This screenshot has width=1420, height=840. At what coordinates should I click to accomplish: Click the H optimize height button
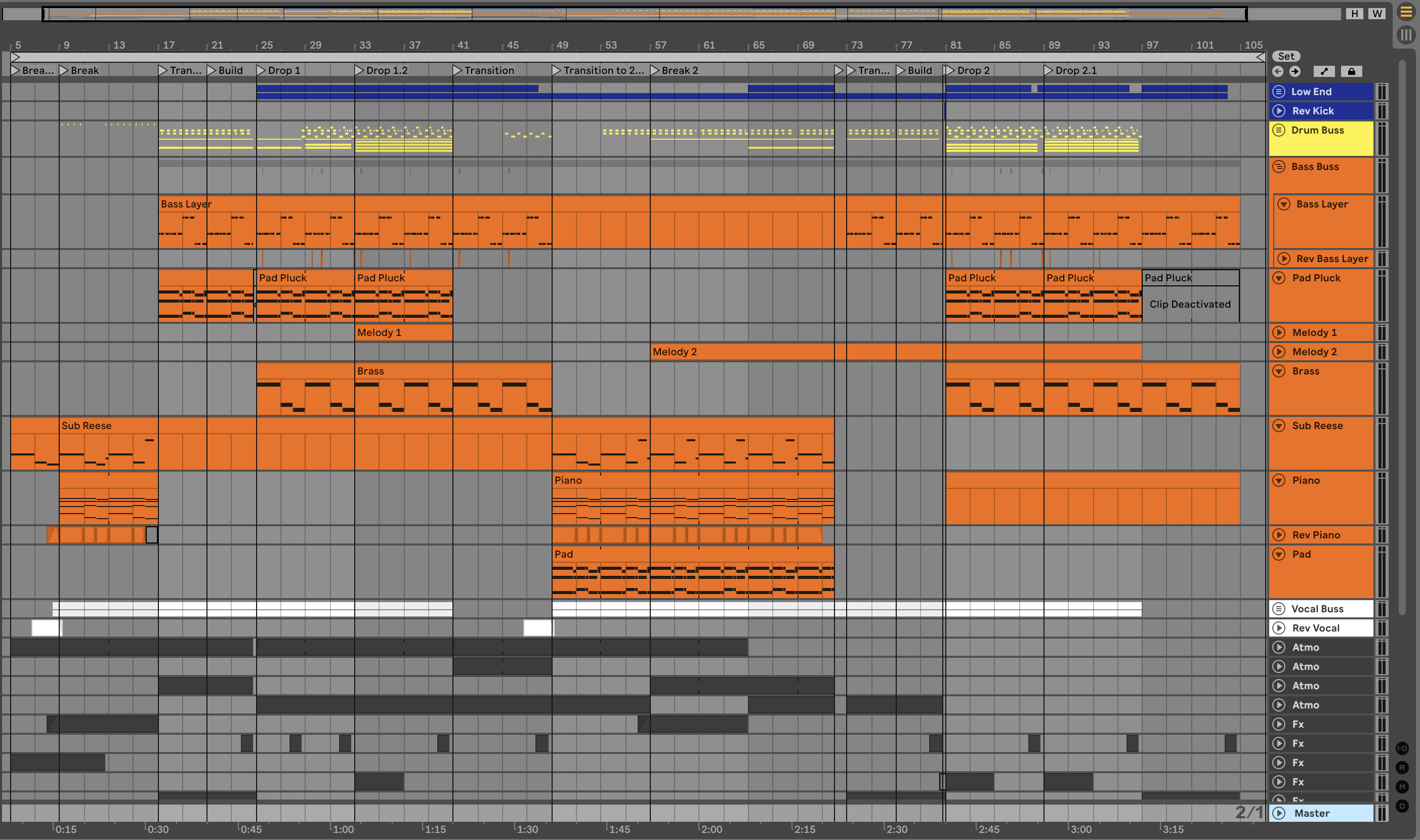[x=1354, y=14]
